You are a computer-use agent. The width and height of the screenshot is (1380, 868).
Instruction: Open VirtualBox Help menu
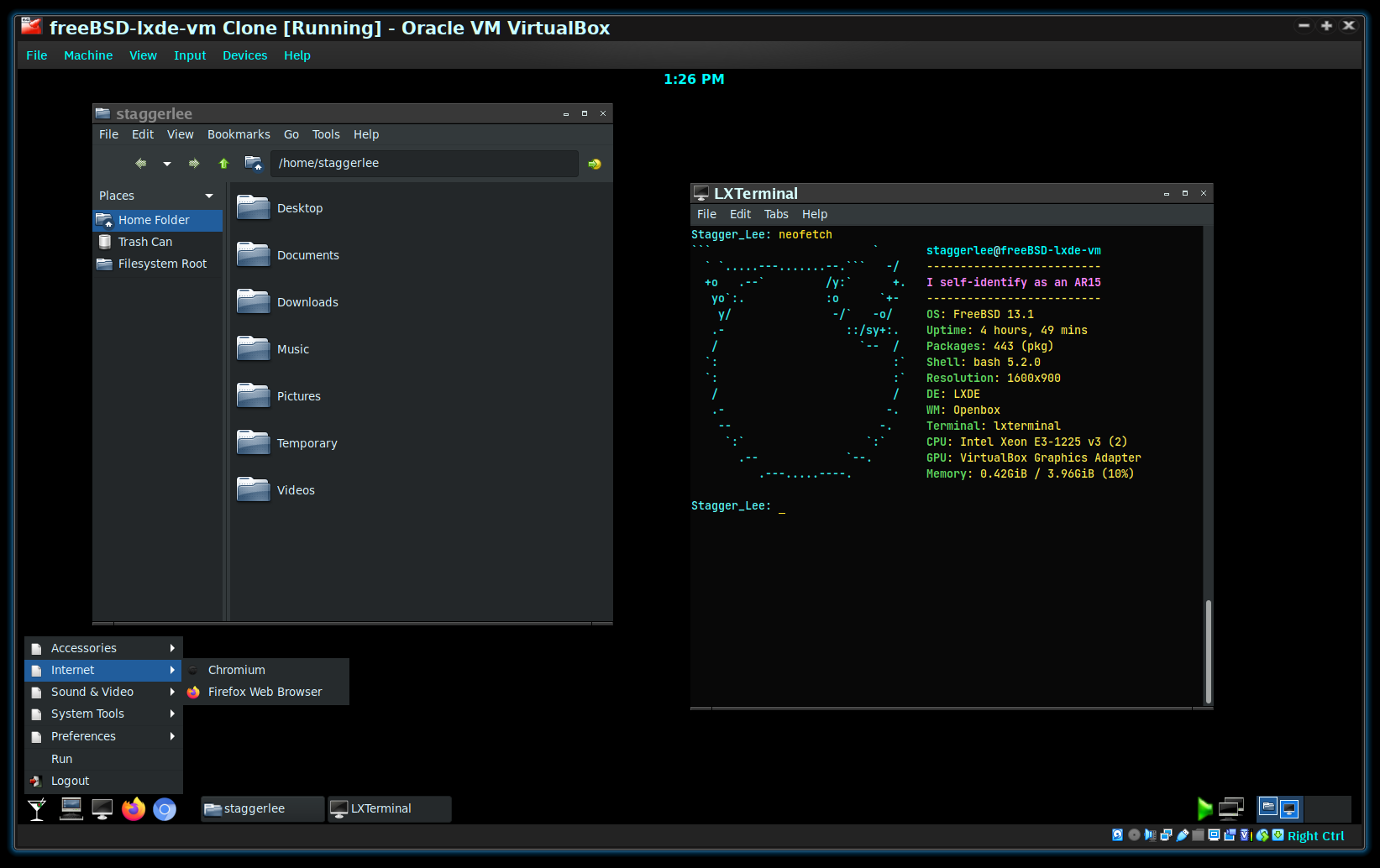coord(297,55)
